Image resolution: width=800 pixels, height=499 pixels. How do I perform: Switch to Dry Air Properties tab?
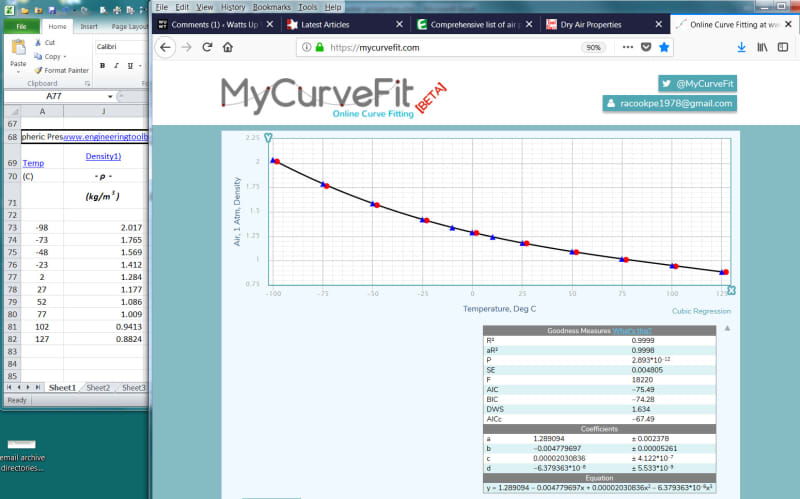605,24
